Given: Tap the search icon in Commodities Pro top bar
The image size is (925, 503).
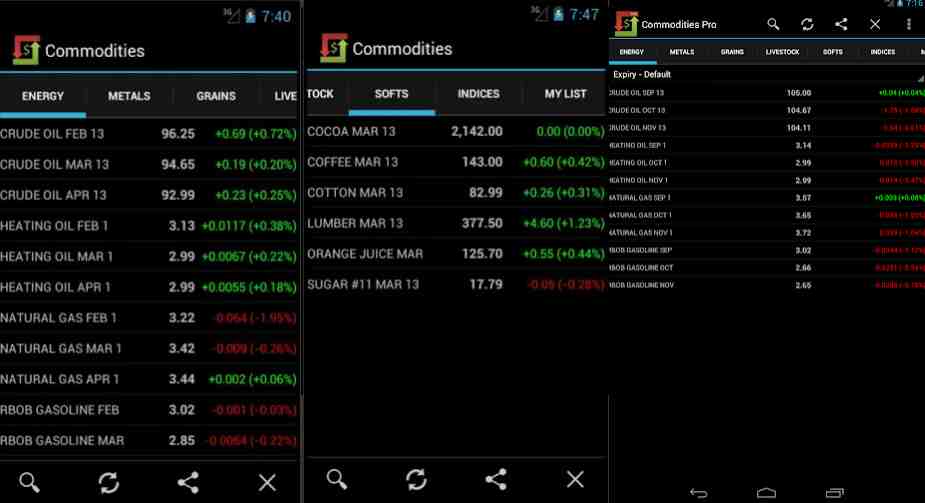Looking at the screenshot, I should [x=773, y=24].
